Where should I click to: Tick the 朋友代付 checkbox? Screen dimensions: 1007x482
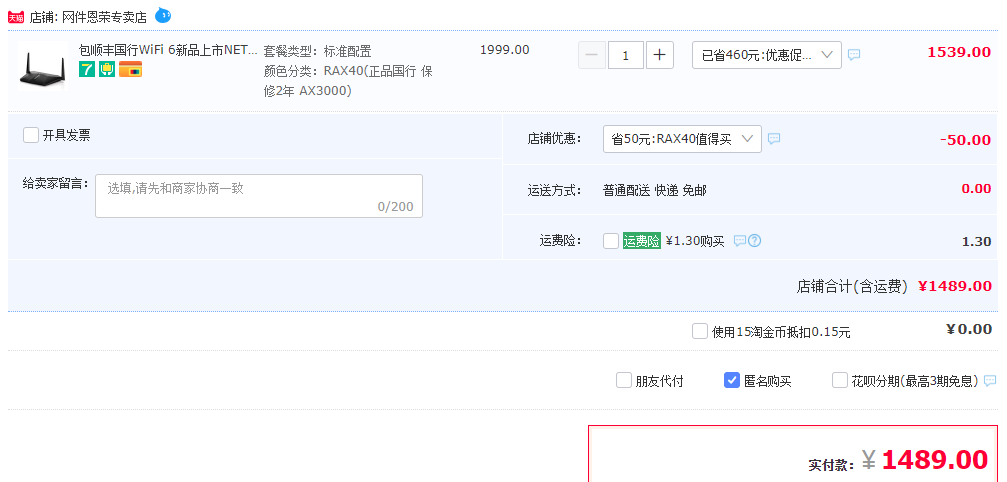(624, 380)
